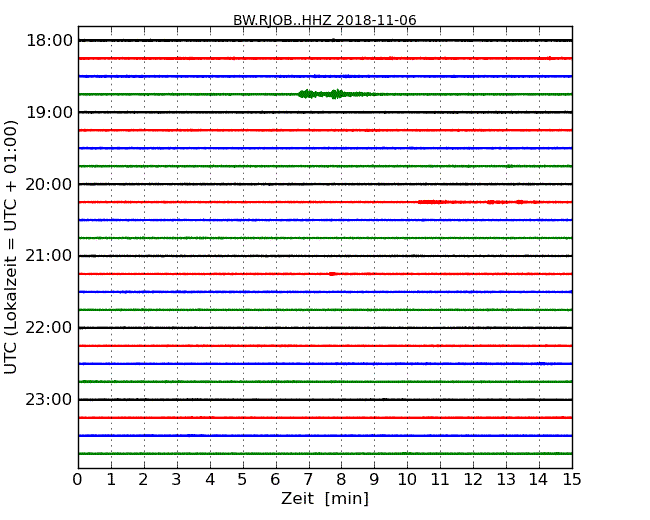Click the x-axis tick label 2

click(143, 479)
